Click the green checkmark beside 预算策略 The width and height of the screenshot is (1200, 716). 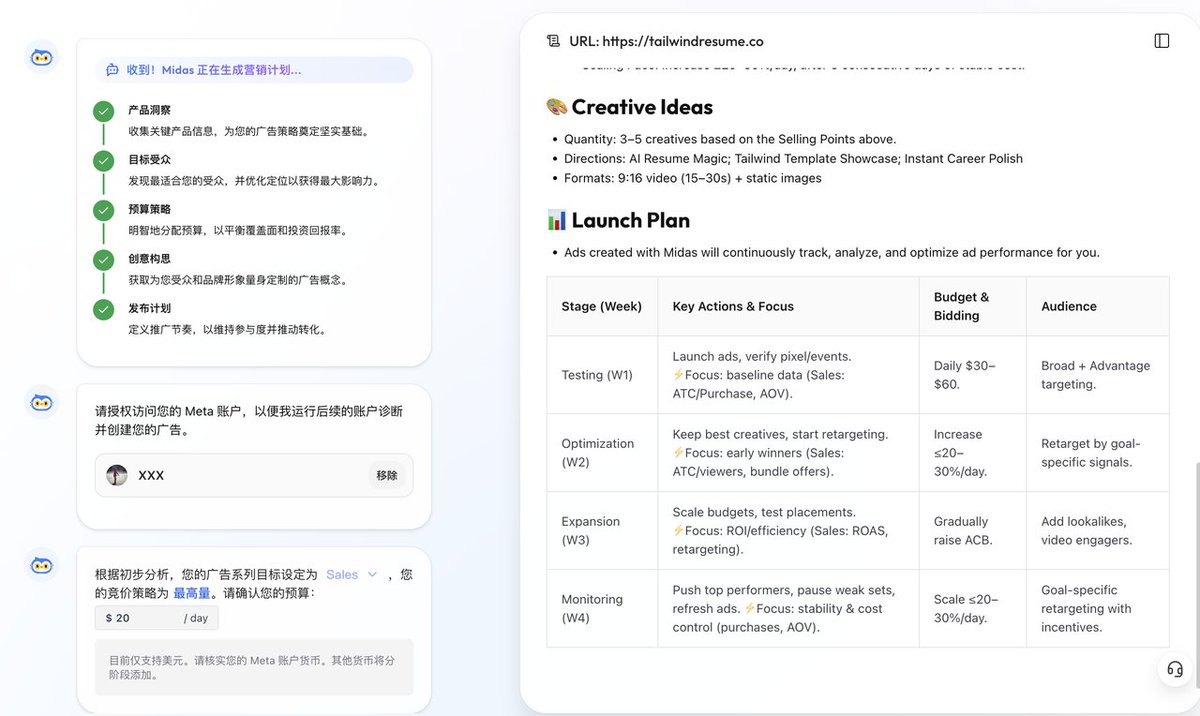click(103, 210)
